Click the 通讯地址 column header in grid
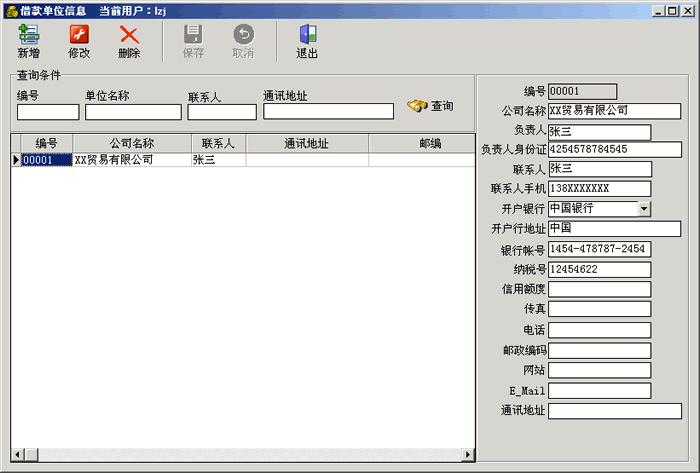 (x=307, y=144)
